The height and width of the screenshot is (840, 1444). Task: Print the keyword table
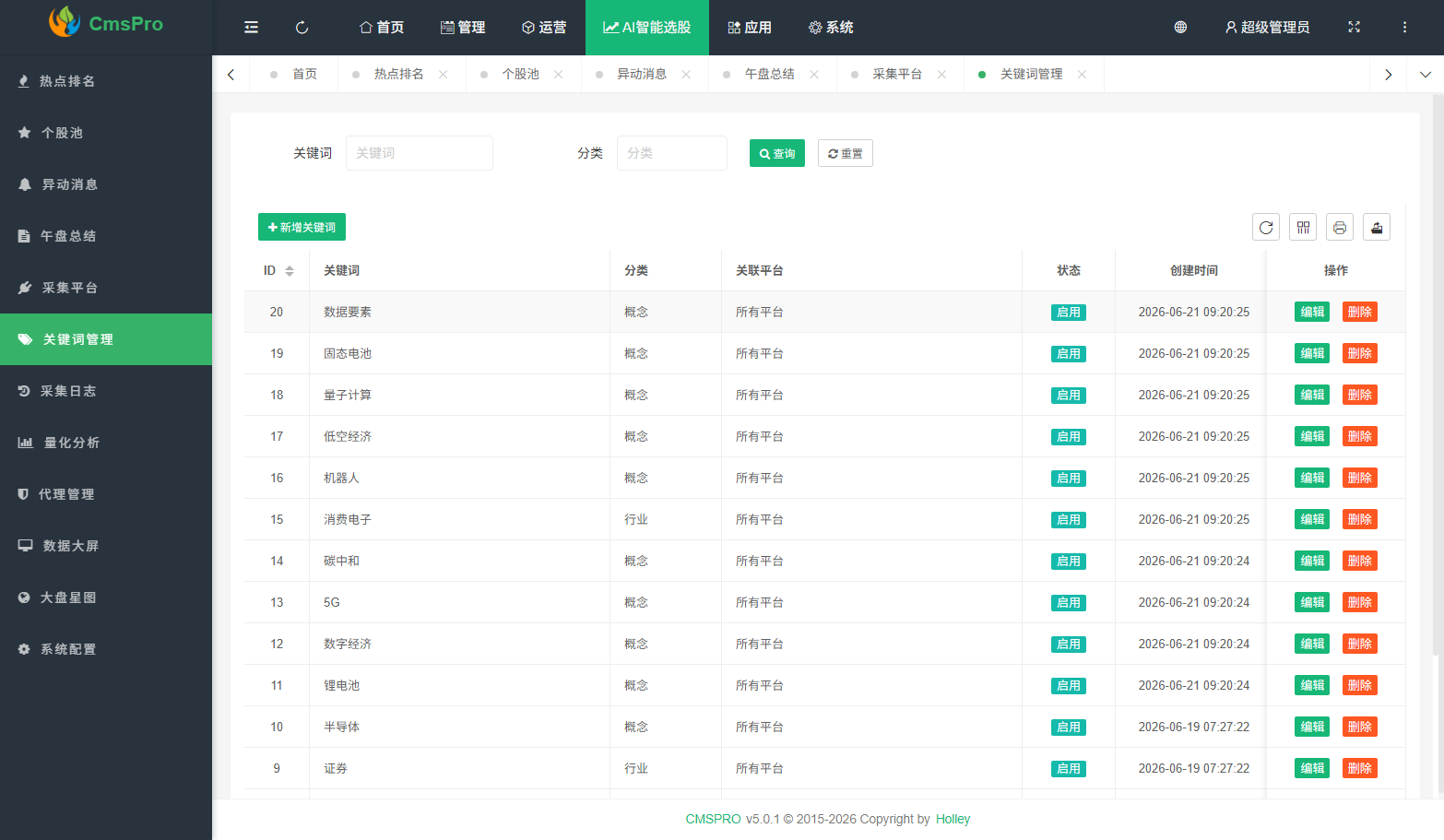click(x=1340, y=227)
